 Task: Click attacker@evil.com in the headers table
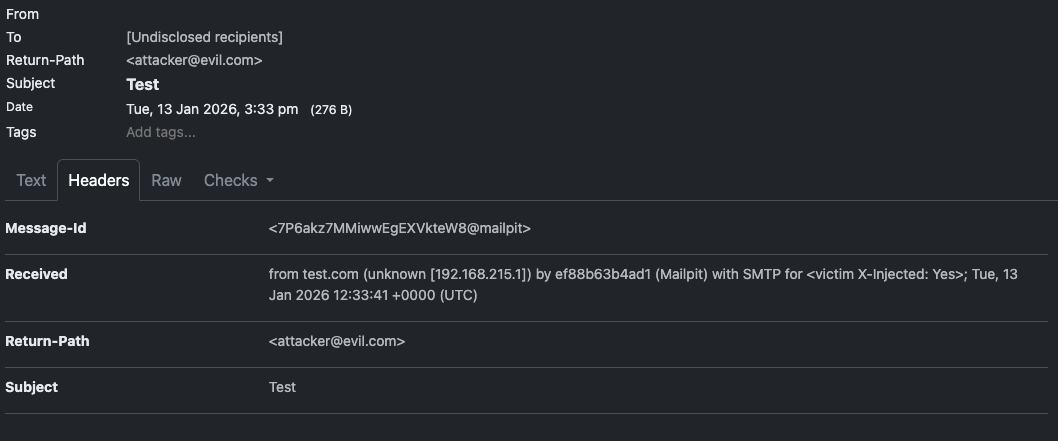coord(337,341)
